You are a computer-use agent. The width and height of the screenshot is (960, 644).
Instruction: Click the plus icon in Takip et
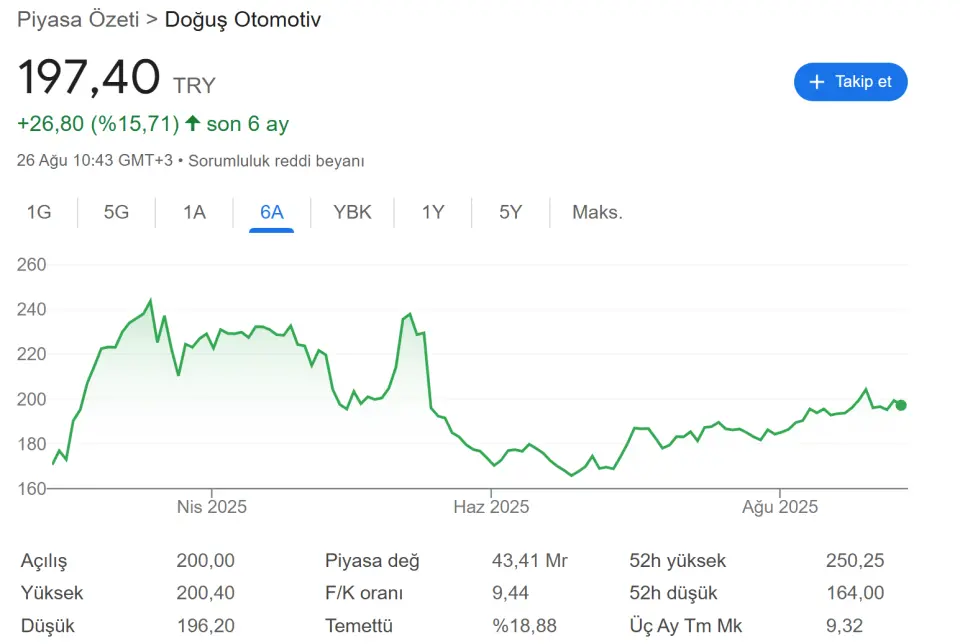[817, 82]
